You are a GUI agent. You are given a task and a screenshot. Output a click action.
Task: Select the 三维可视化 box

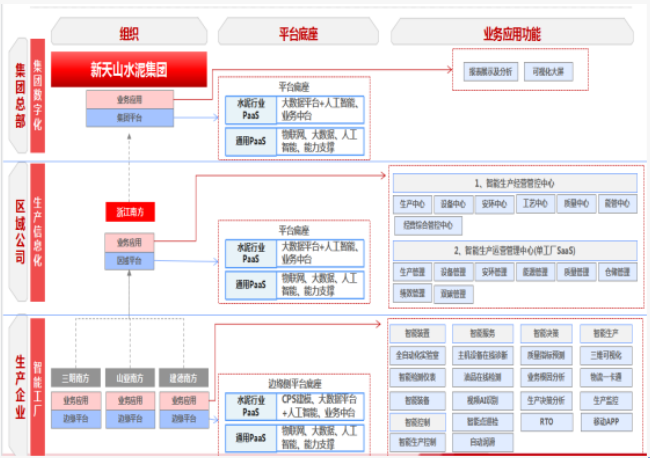pos(606,354)
